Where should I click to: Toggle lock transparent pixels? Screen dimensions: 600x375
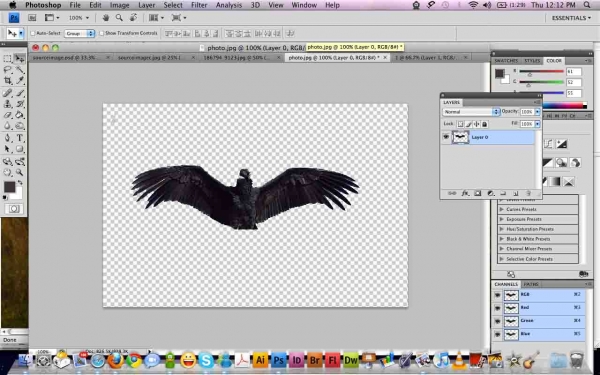[x=460, y=124]
